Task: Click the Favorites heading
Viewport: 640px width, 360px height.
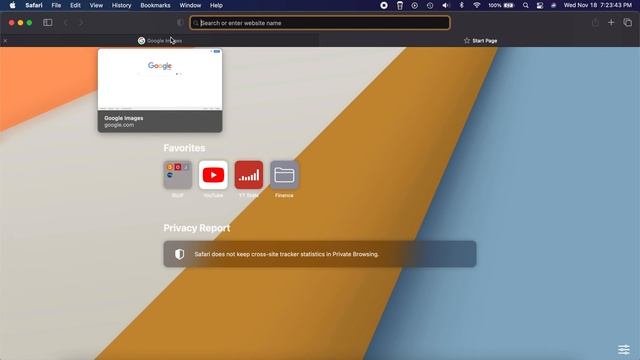Action: click(184, 148)
